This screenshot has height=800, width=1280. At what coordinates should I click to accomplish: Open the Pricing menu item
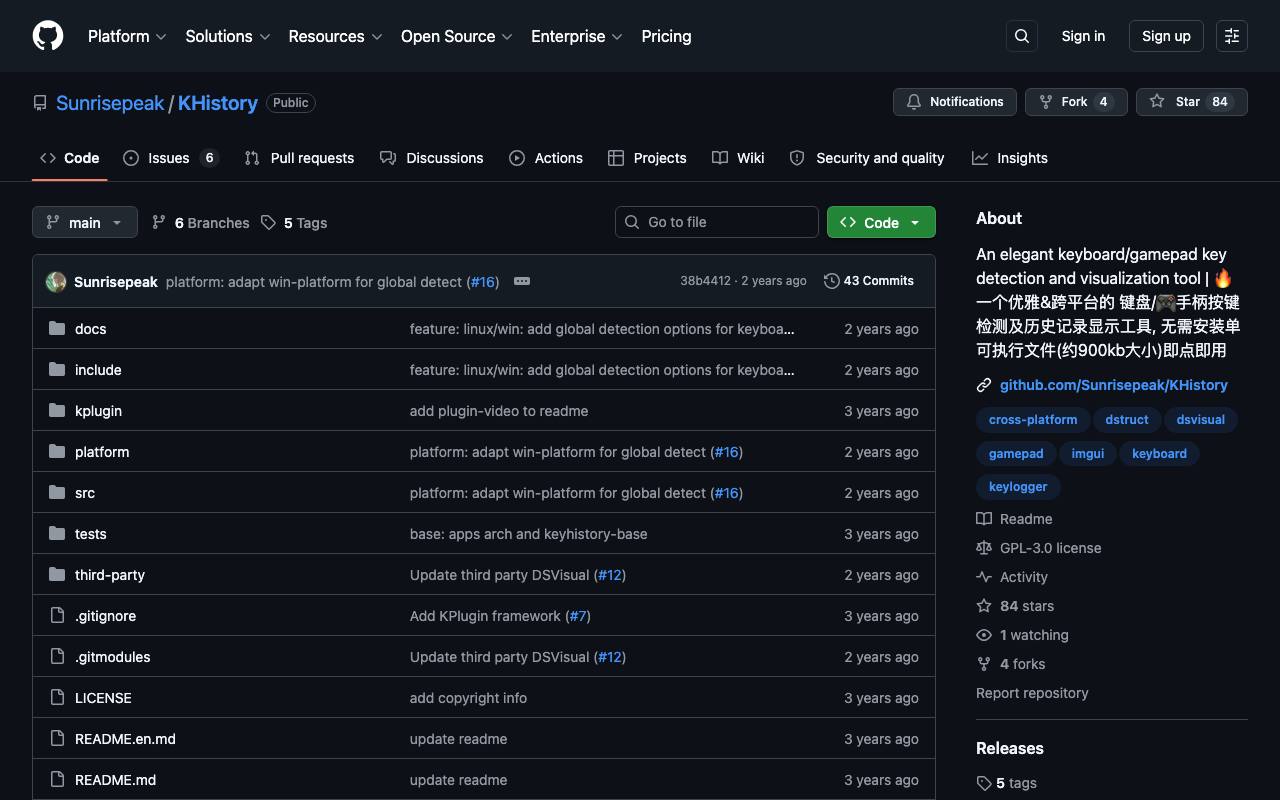pyautogui.click(x=666, y=36)
